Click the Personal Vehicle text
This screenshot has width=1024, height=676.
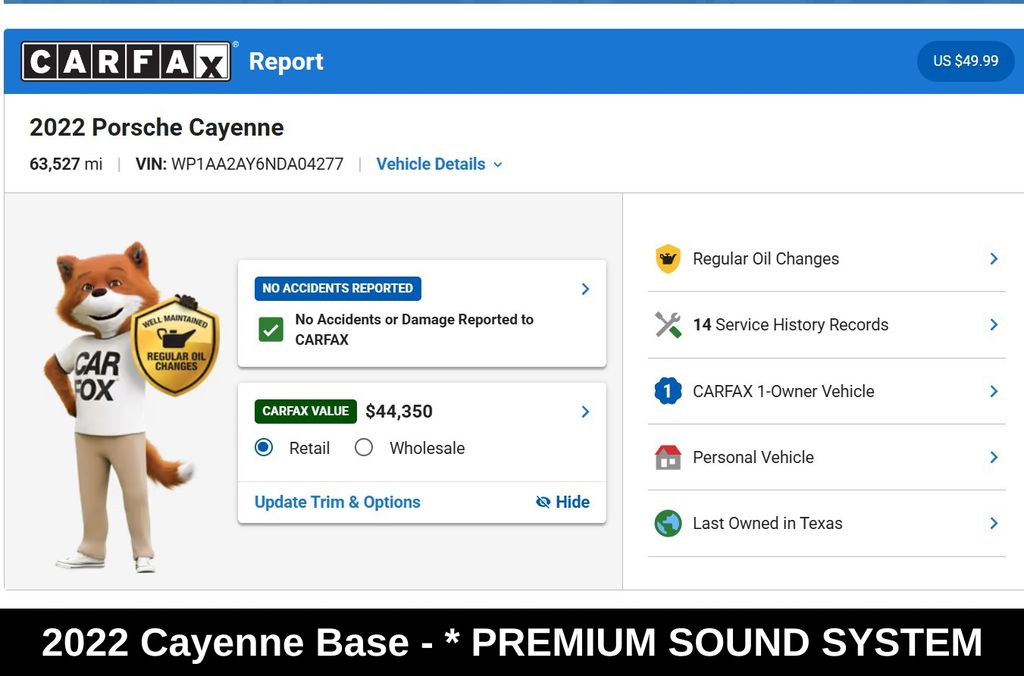point(753,457)
